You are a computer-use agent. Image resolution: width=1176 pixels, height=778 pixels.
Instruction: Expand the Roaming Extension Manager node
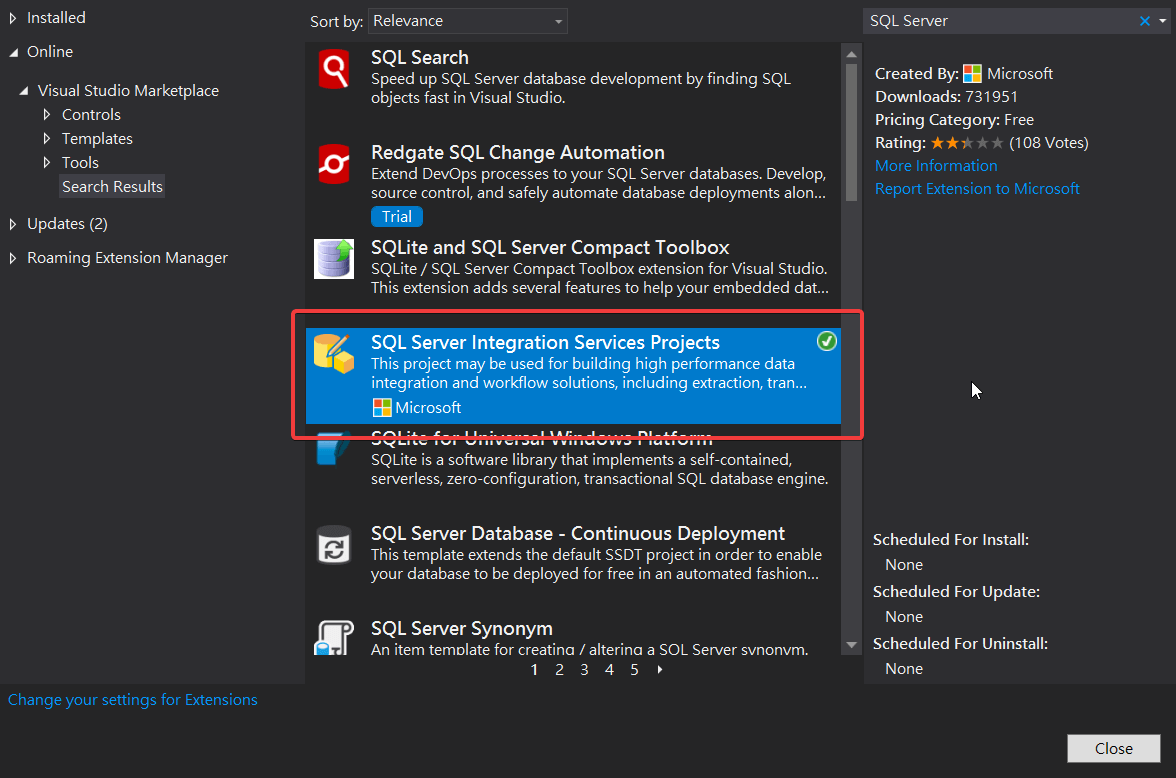[x=13, y=258]
